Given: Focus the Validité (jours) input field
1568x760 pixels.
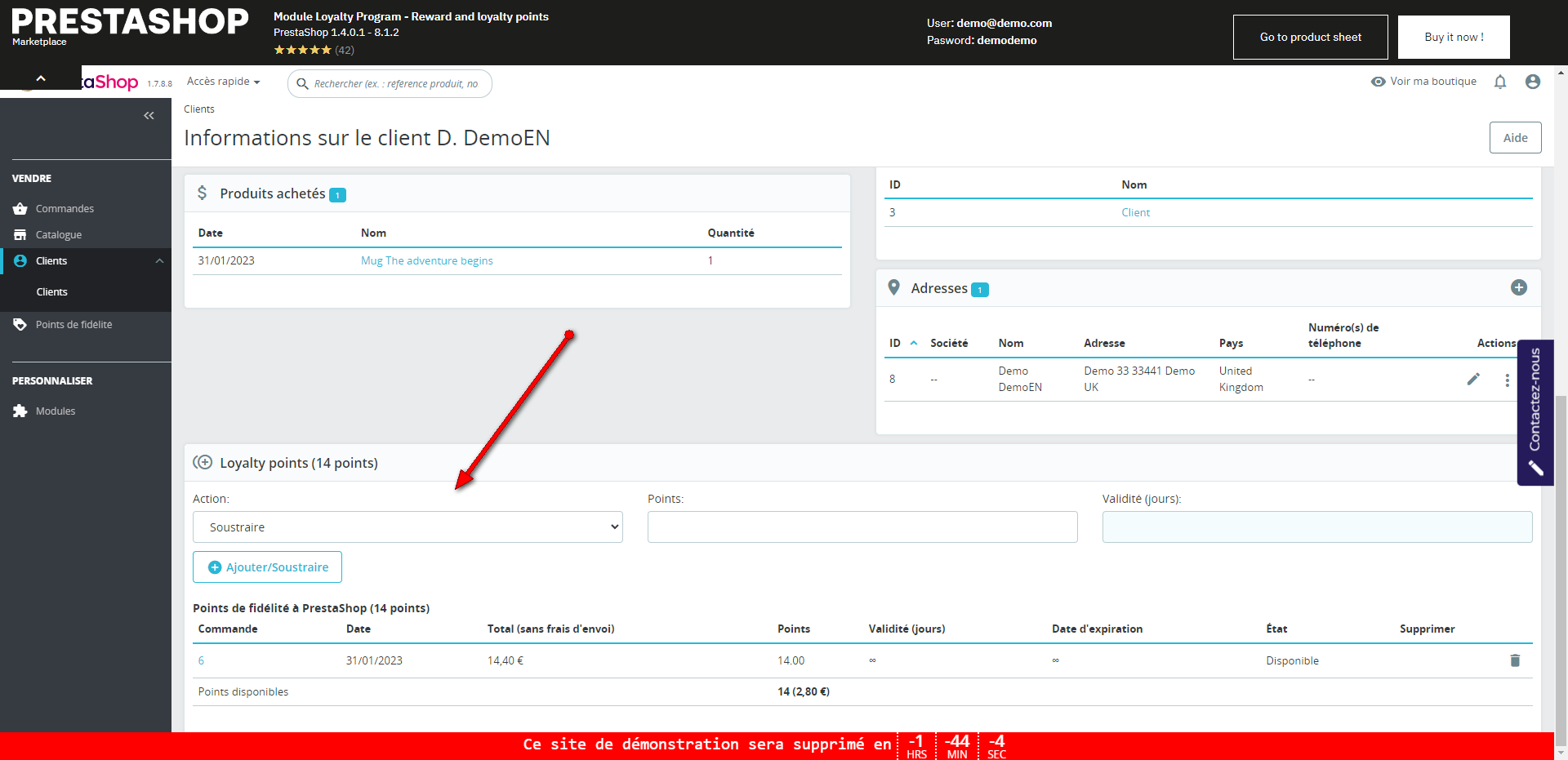Looking at the screenshot, I should point(1317,527).
